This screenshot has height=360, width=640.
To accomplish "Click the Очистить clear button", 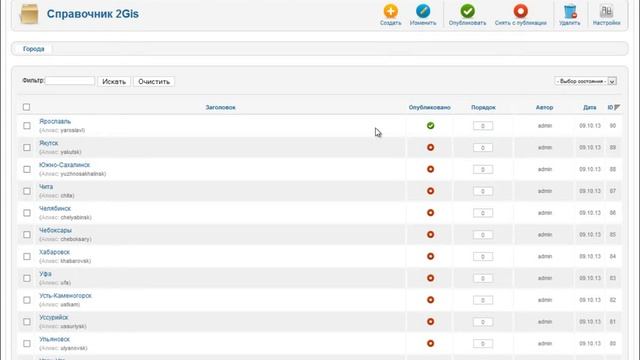I will point(154,82).
